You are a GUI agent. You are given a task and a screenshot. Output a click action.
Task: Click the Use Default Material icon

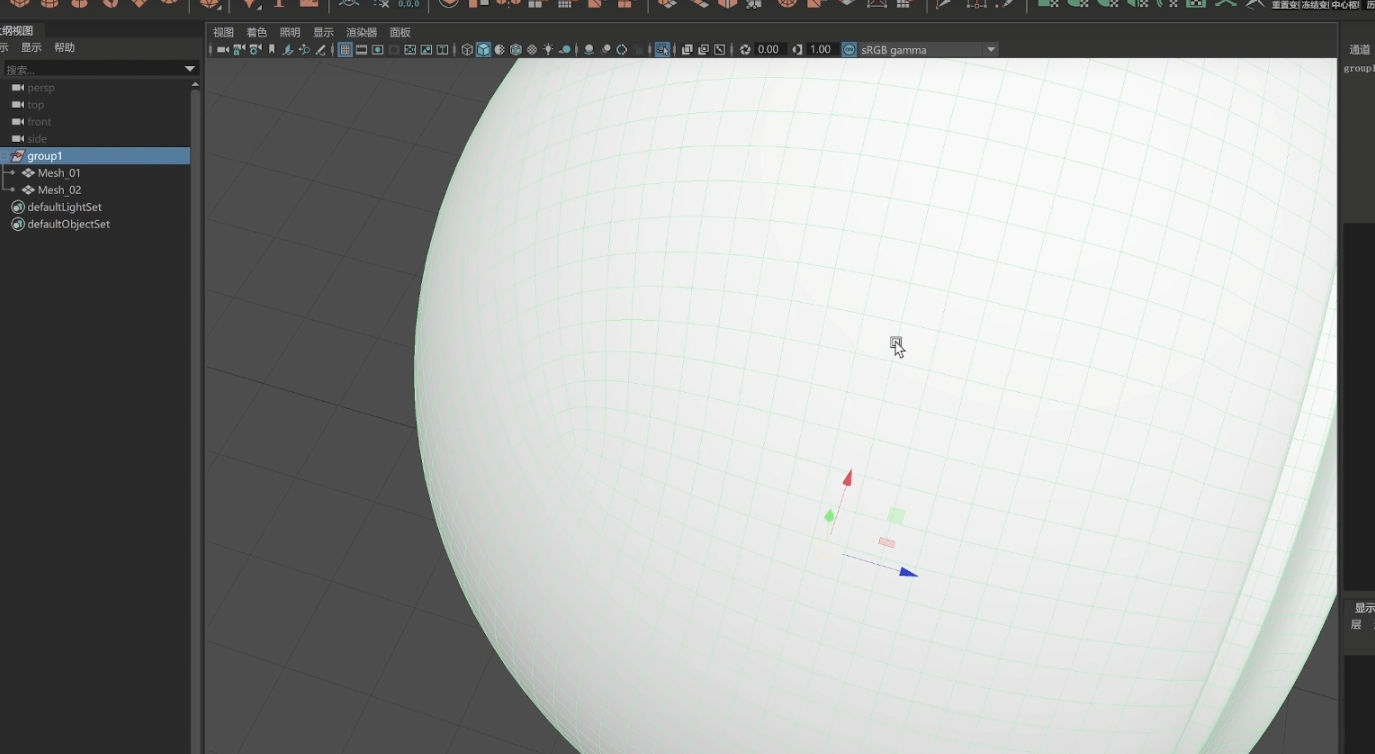coord(499,49)
